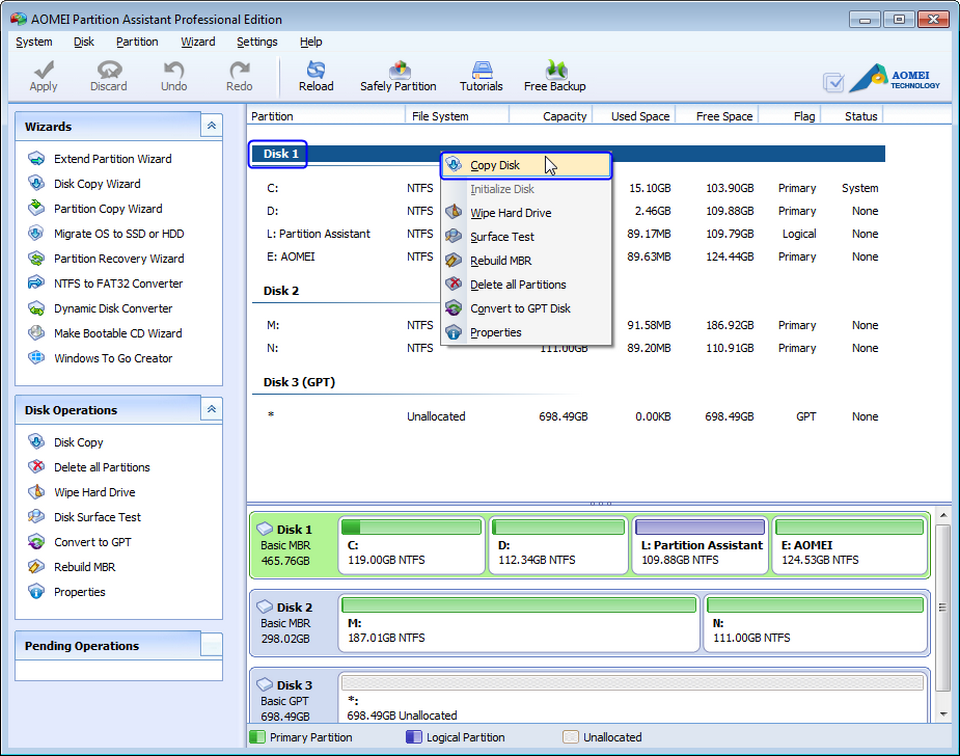Click Wipe Hard Drive in Disk Operations panel
The image size is (960, 756).
[82, 492]
